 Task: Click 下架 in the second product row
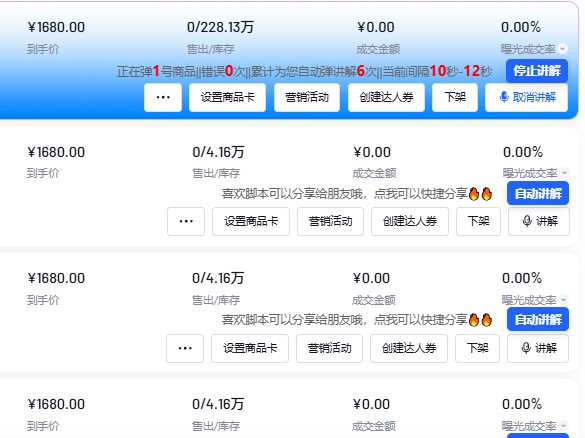(x=478, y=221)
